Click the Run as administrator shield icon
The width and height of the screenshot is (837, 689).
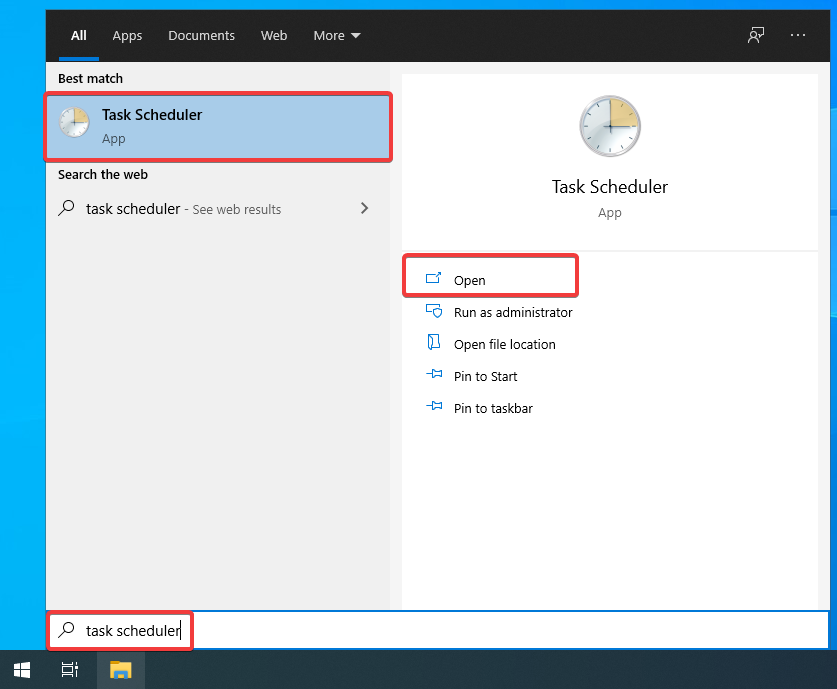tap(433, 311)
